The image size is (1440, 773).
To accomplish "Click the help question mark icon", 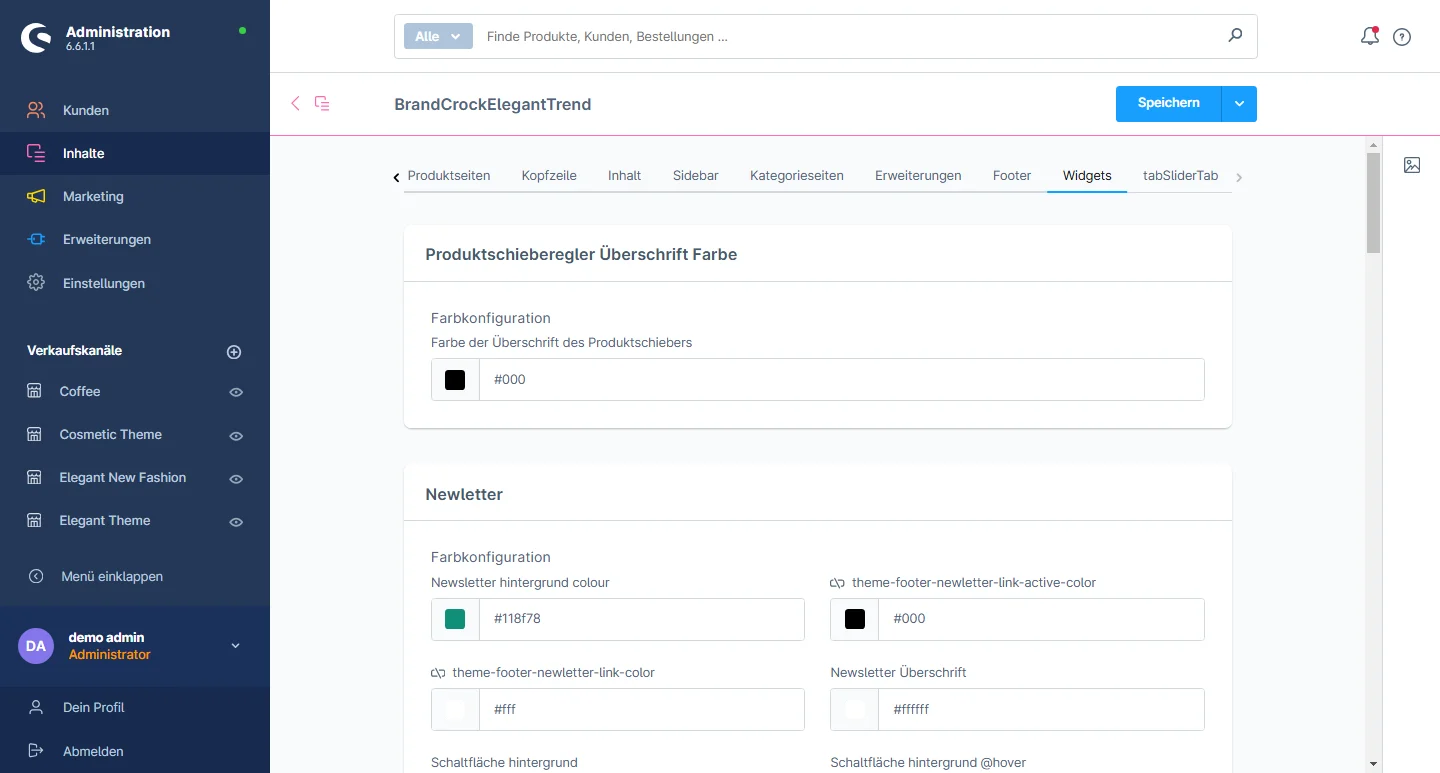I will point(1402,37).
